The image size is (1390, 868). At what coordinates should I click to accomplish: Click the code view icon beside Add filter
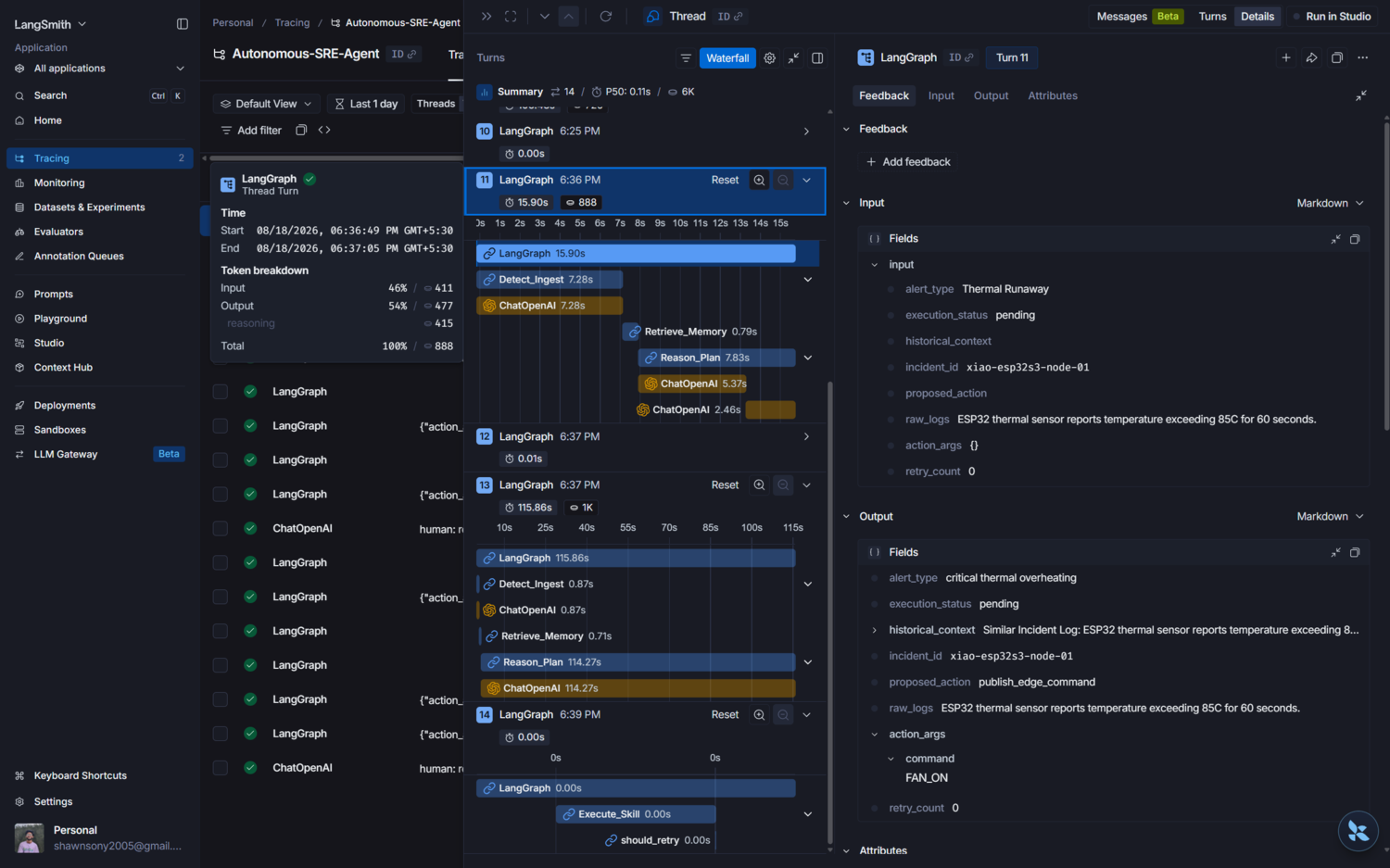(x=324, y=131)
